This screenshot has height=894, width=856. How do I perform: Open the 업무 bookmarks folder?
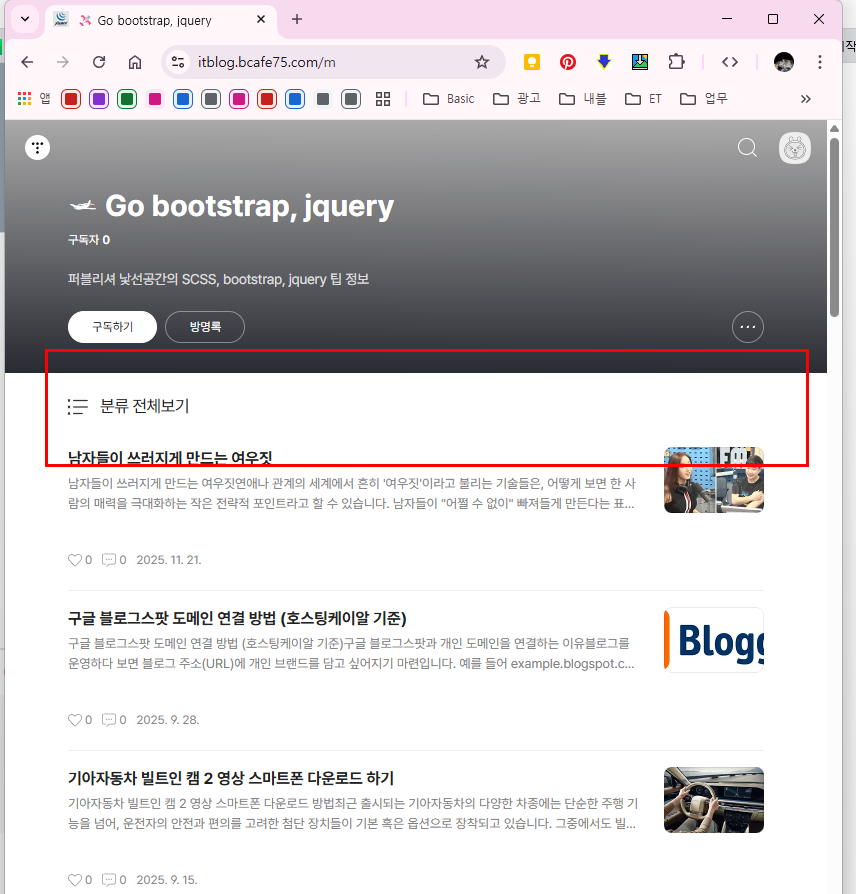point(704,99)
